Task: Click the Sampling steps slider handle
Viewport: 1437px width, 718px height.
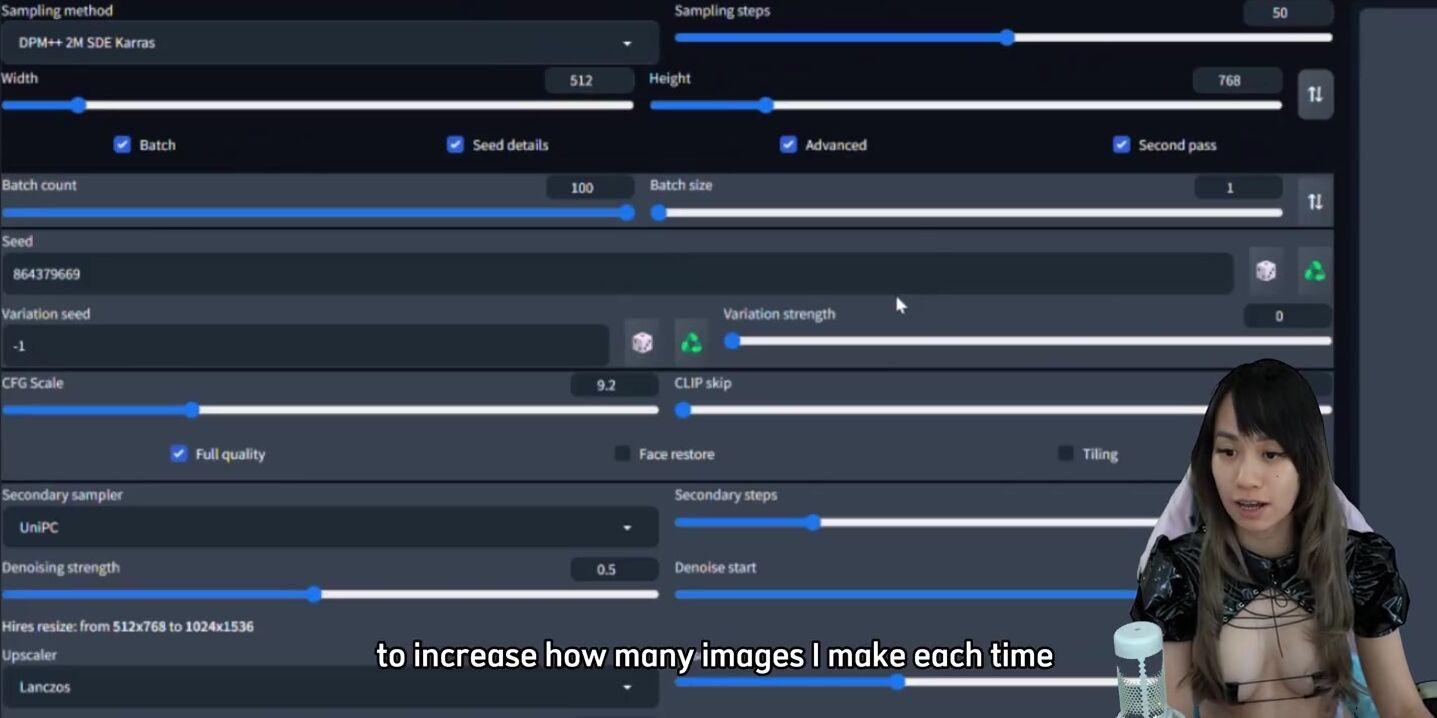Action: pyautogui.click(x=1007, y=38)
